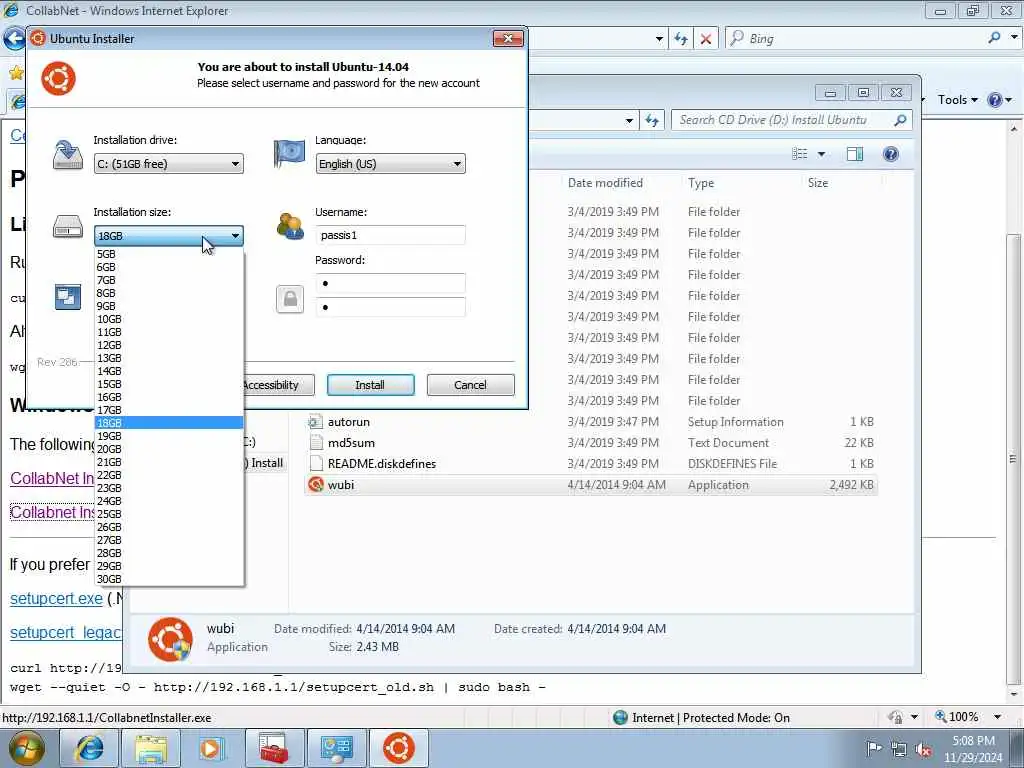Pick 20GB from the size dropdown list
This screenshot has height=768, width=1024.
pos(168,449)
